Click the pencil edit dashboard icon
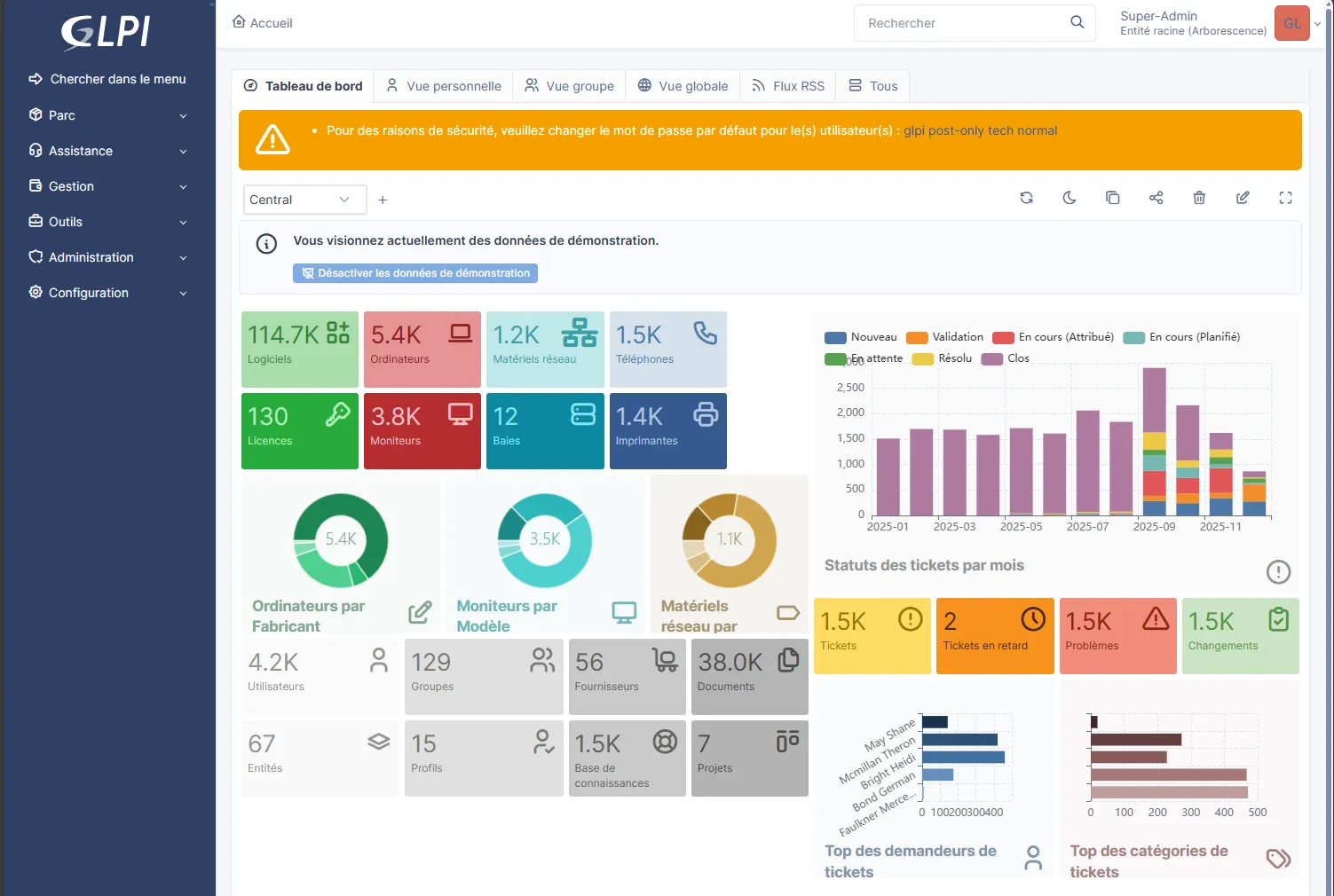This screenshot has height=896, width=1334. pos(1243,198)
